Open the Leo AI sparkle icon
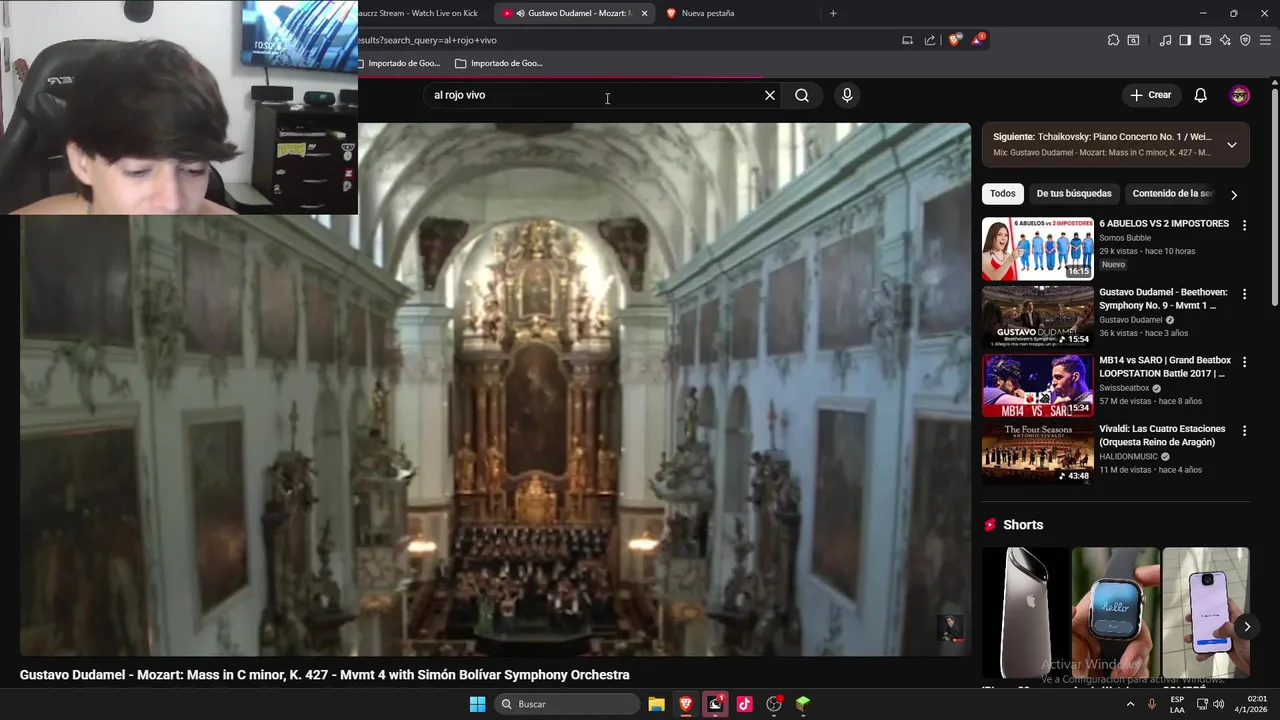Viewport: 1280px width, 720px height. (1225, 40)
